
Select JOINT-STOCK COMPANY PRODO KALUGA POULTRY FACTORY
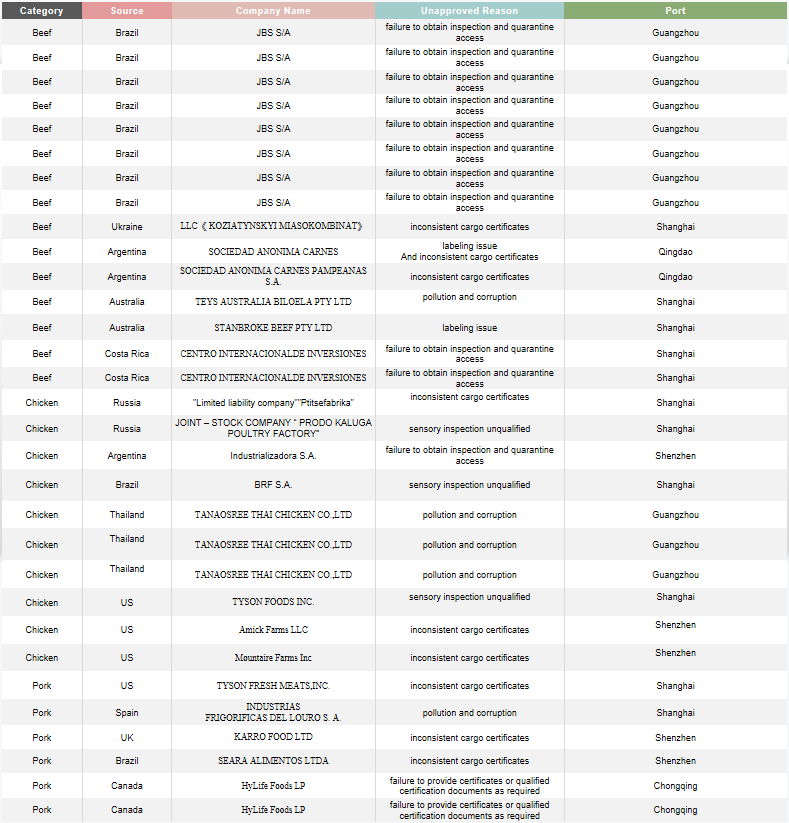(273, 428)
